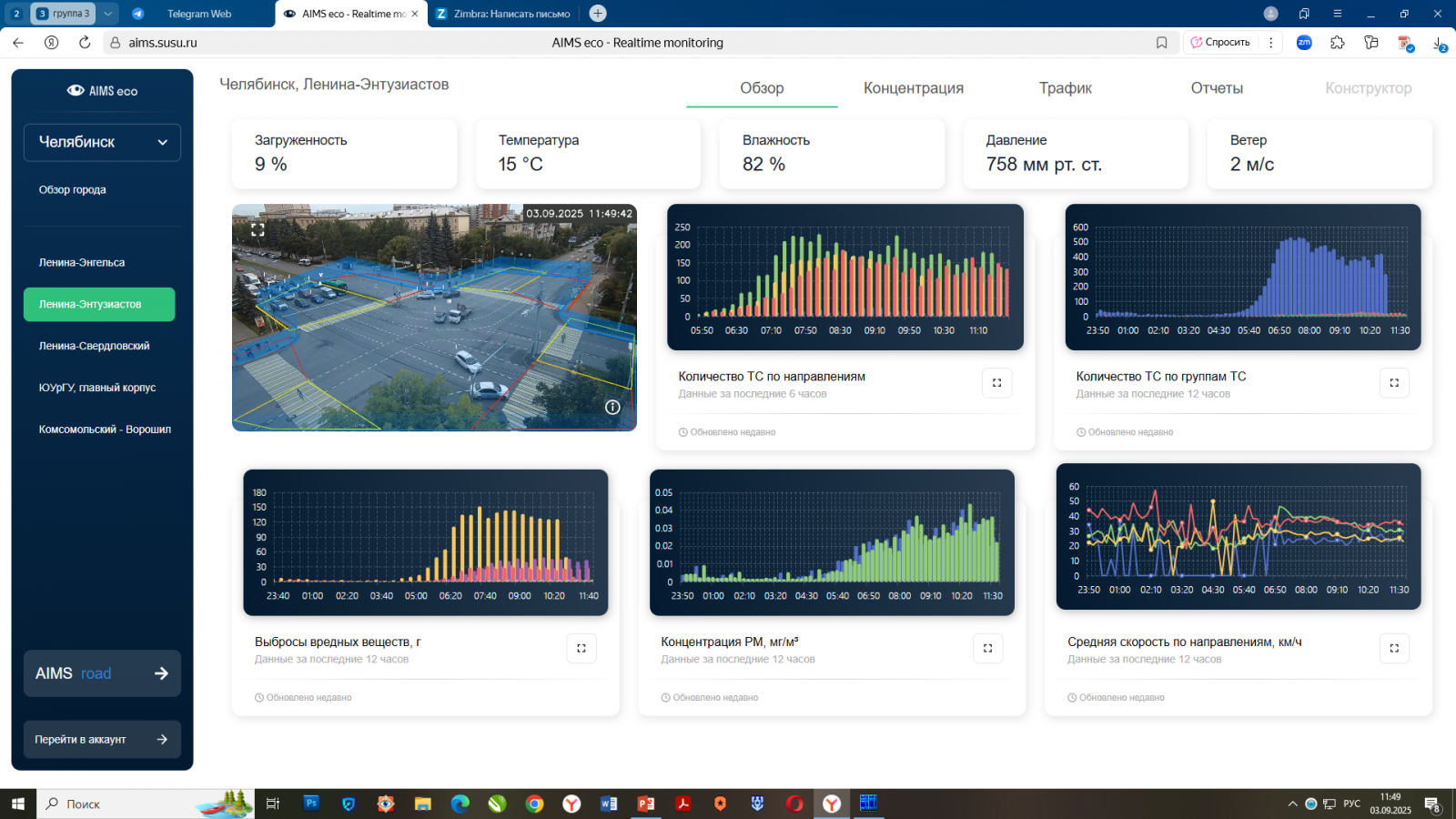Expand the 'Концентрация РМ' chart fullscreen

[987, 648]
